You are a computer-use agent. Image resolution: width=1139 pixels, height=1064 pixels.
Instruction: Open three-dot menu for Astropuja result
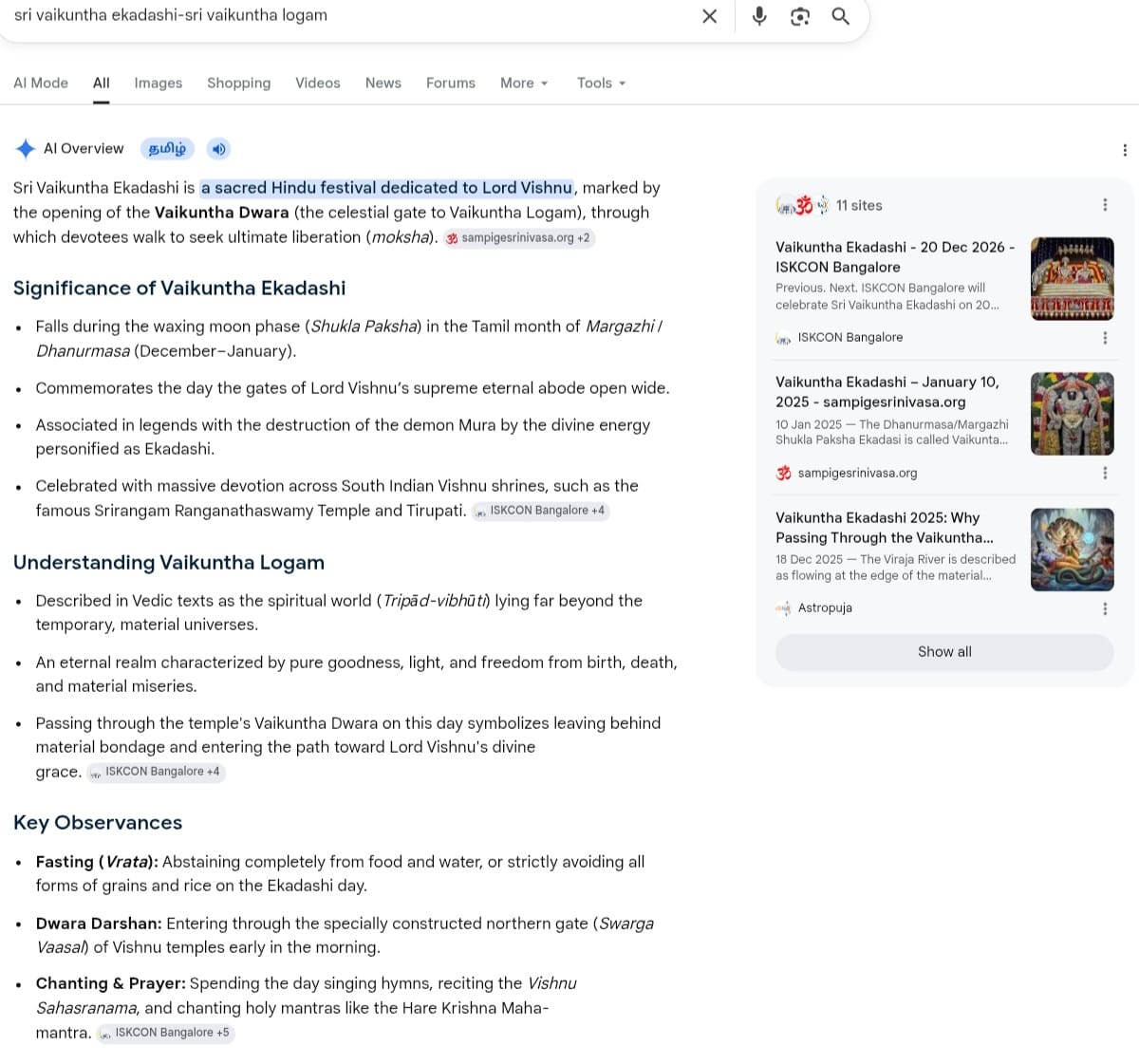tap(1105, 608)
